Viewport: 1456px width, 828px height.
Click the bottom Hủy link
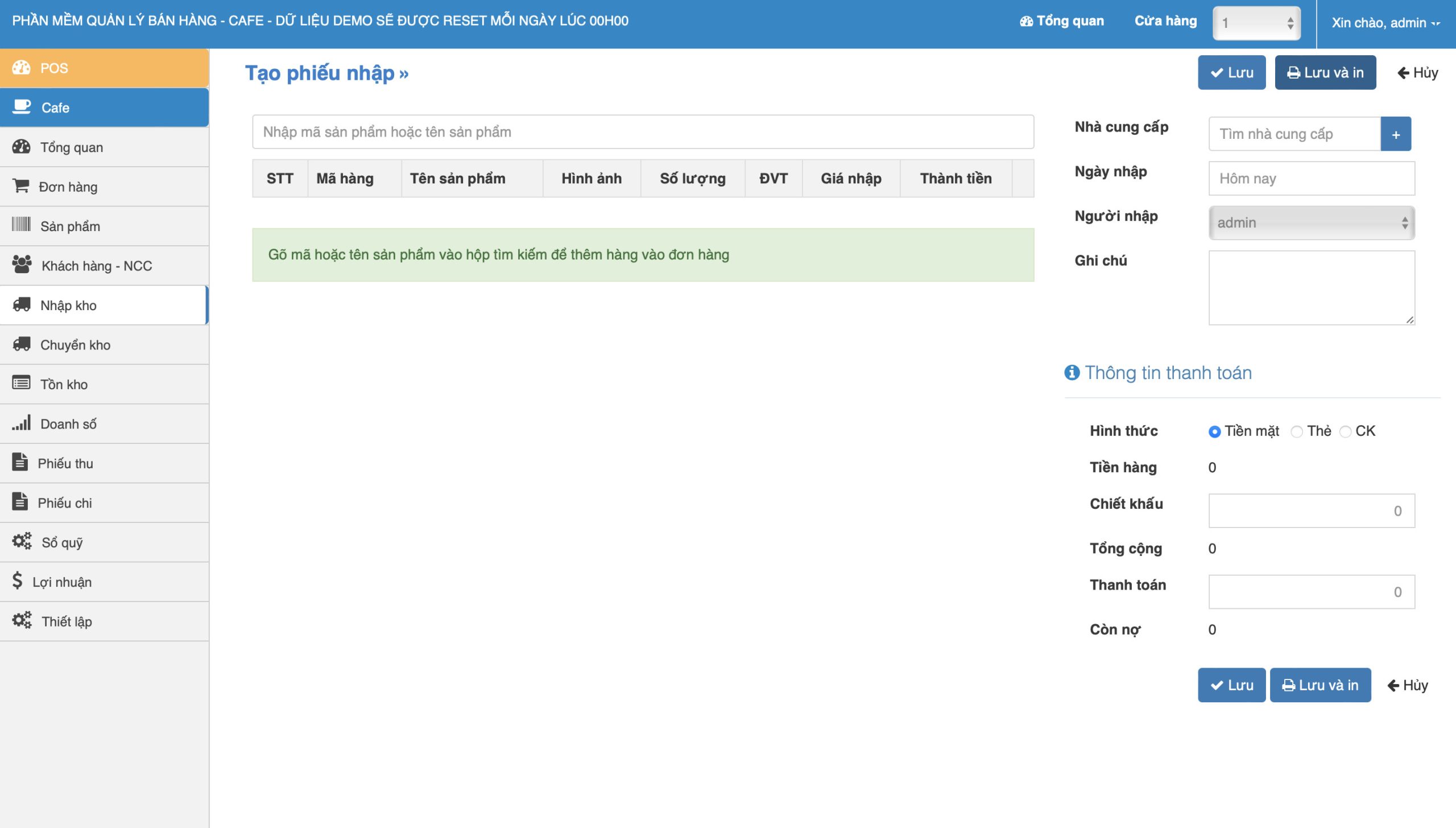point(1408,685)
